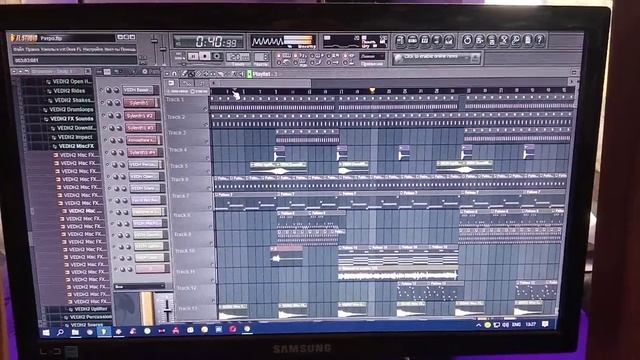Screen dimensions: 640x360
Task: Click the undo history toolbar icon
Action: (467, 40)
